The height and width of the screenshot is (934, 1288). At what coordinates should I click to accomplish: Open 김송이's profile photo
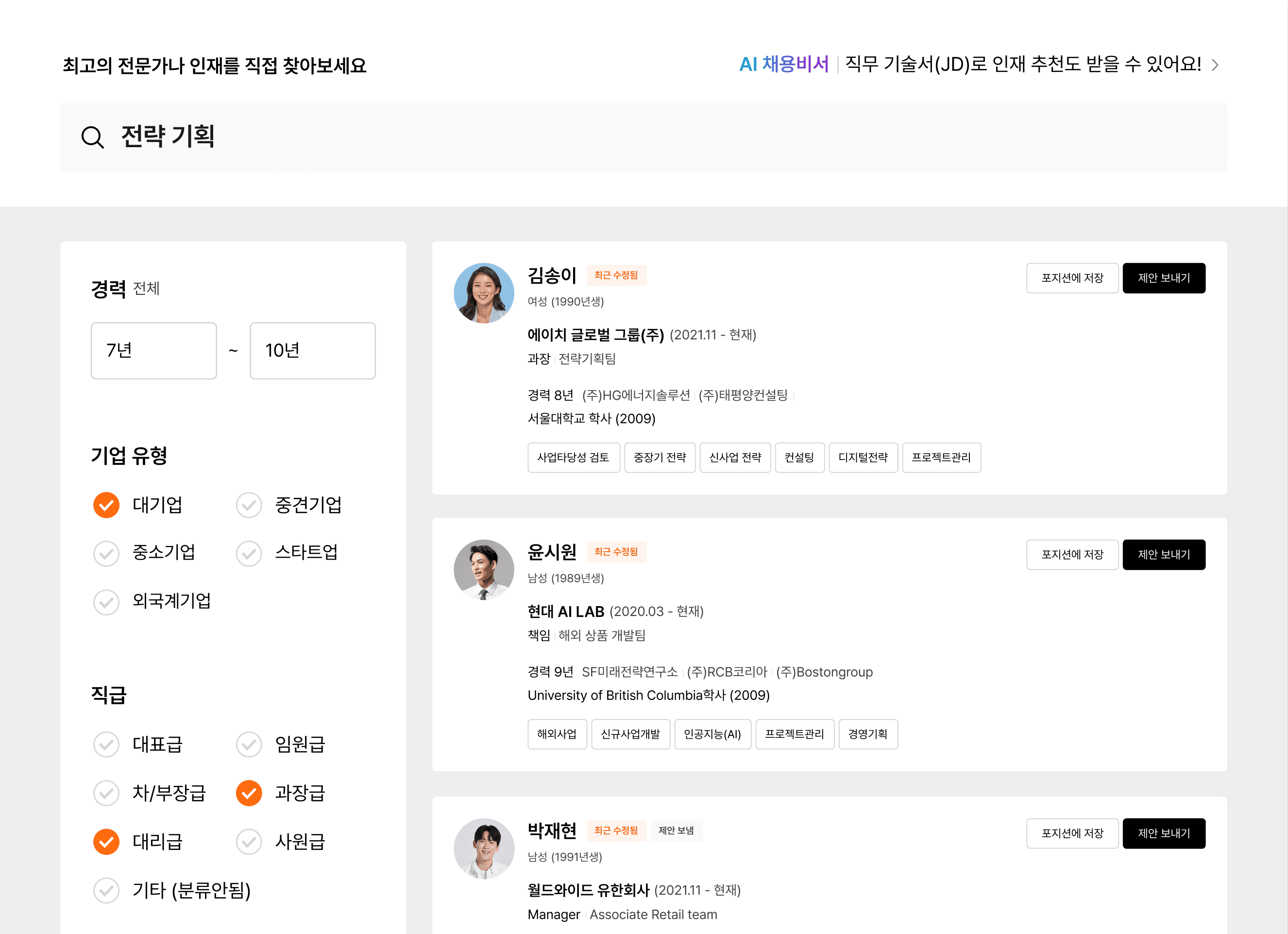coord(483,293)
